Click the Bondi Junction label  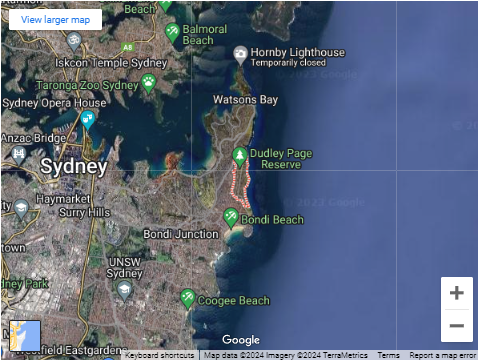coord(181,234)
